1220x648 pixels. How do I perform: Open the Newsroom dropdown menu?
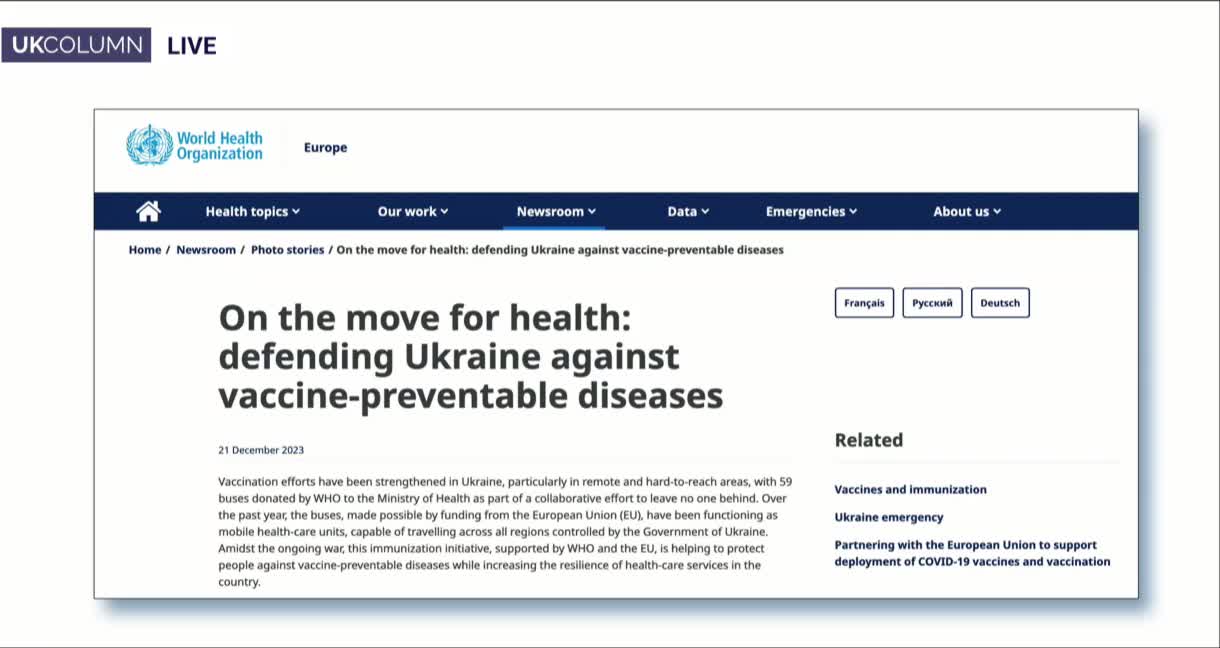[556, 211]
